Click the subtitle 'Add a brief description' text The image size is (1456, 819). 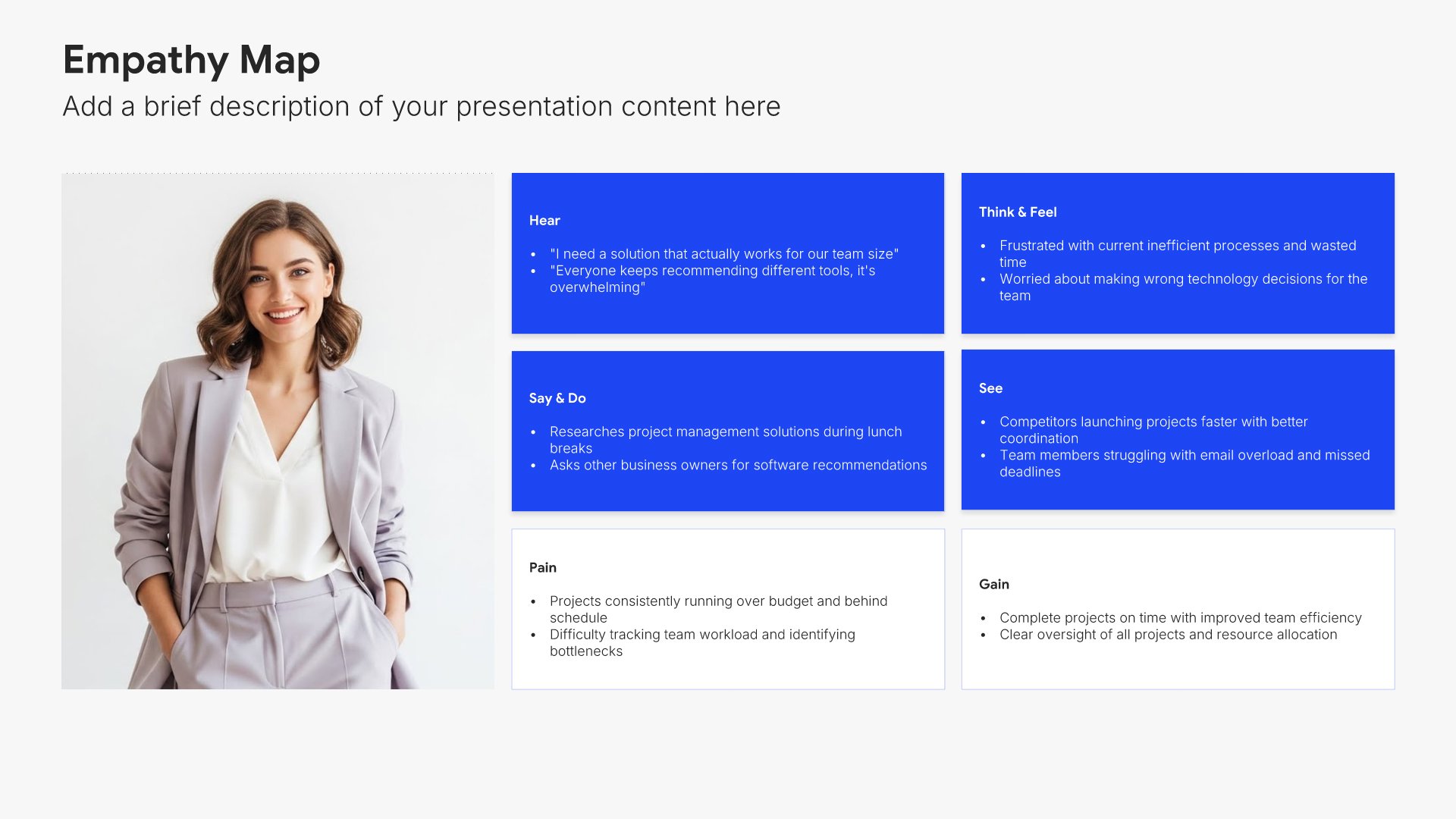(422, 107)
